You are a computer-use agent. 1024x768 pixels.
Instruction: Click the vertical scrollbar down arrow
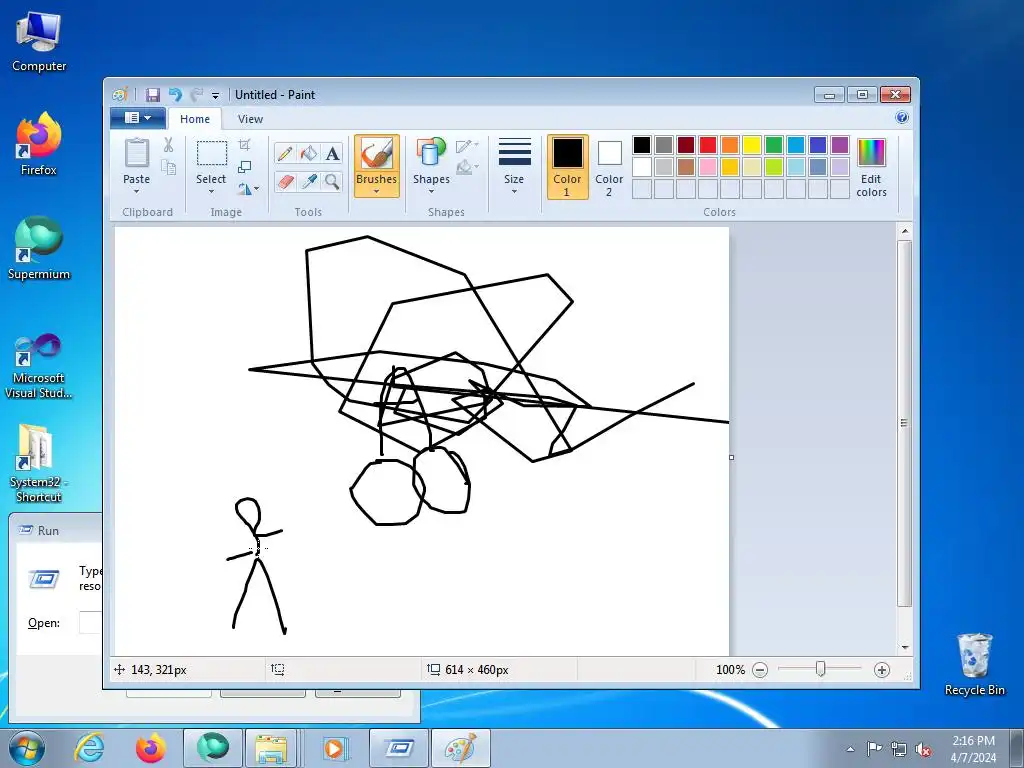[x=904, y=648]
